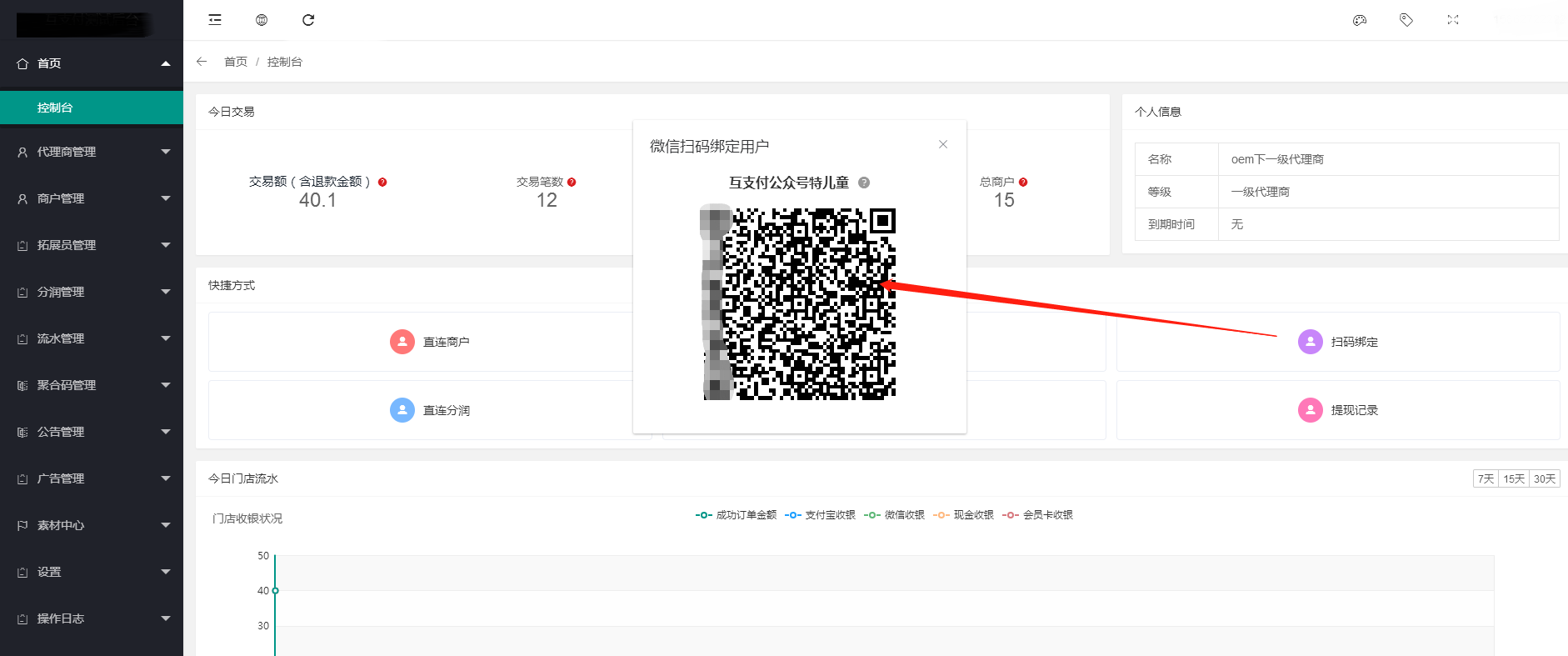Go back using the breadcrumb arrow icon

tap(202, 62)
